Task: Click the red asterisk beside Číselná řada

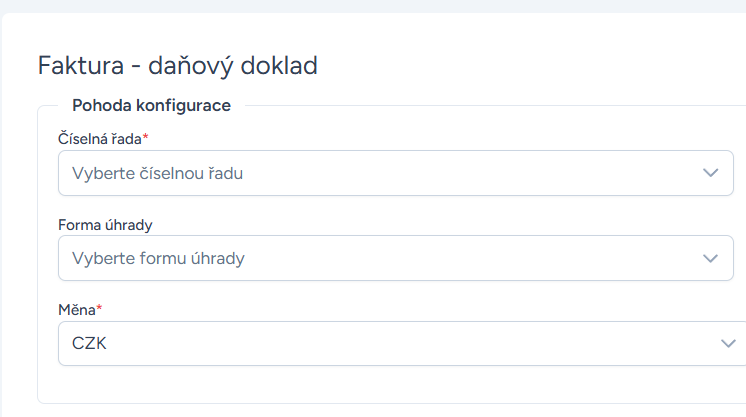Action: click(146, 137)
